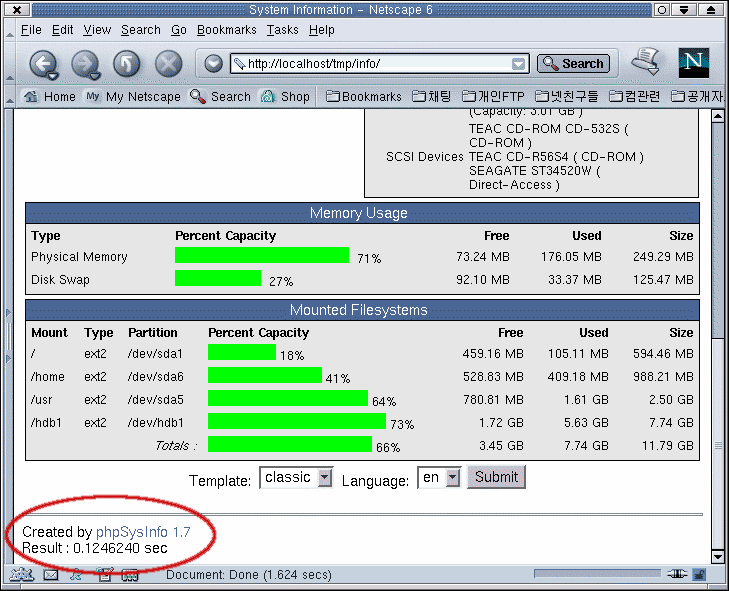Open the Bookmarks menu in menu bar

point(226,30)
